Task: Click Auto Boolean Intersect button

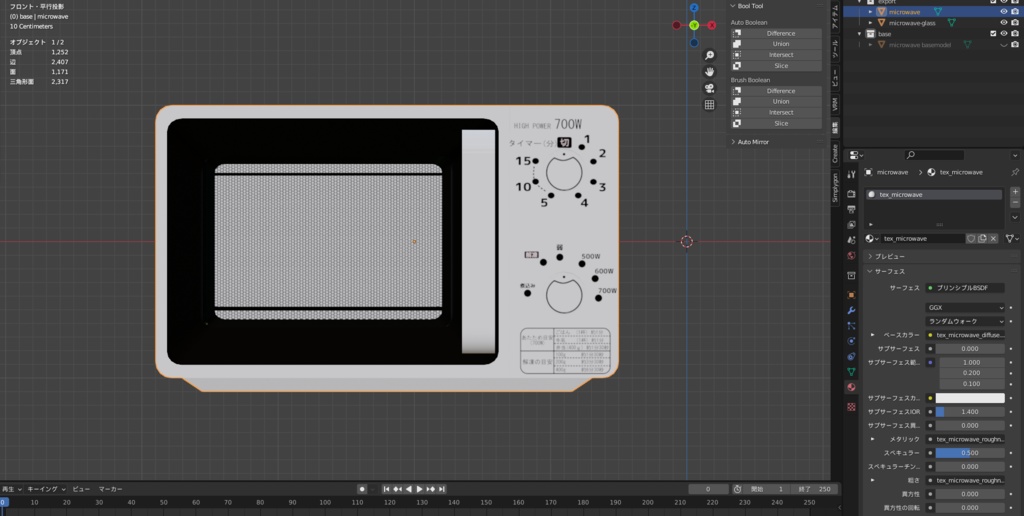Action: click(776, 55)
